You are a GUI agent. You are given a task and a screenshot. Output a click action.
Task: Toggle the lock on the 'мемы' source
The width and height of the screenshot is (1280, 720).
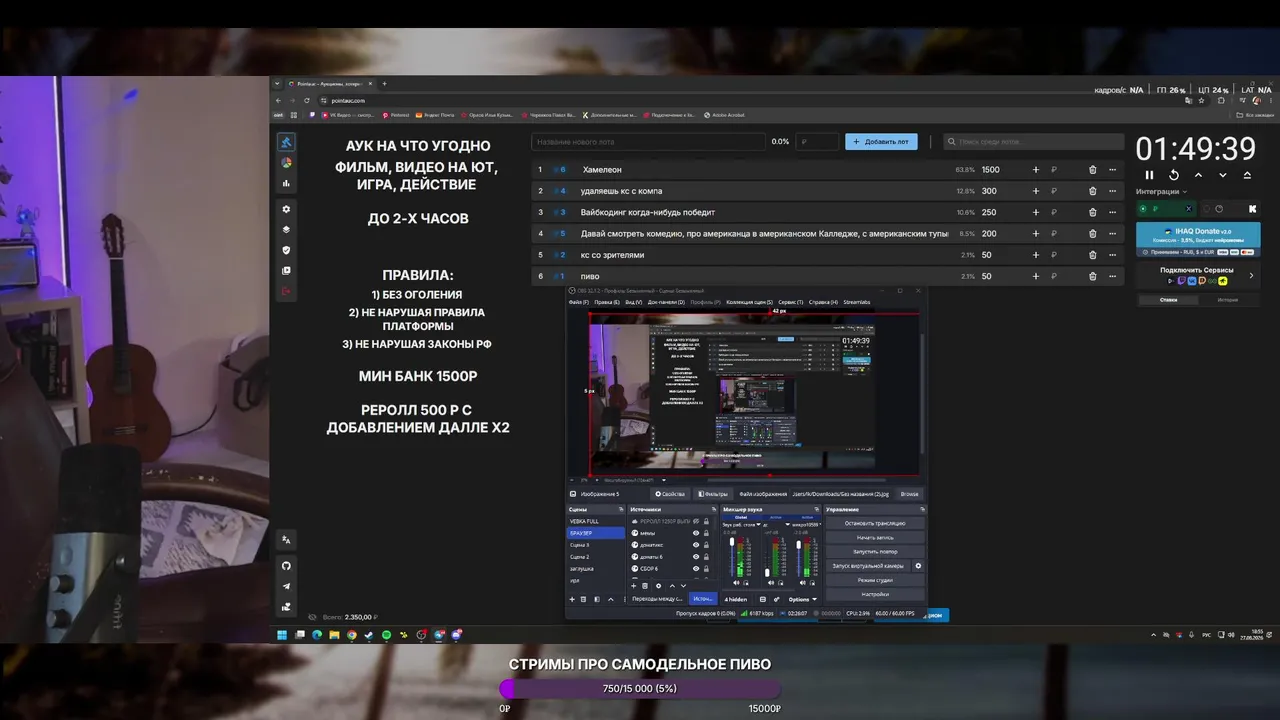tap(706, 533)
